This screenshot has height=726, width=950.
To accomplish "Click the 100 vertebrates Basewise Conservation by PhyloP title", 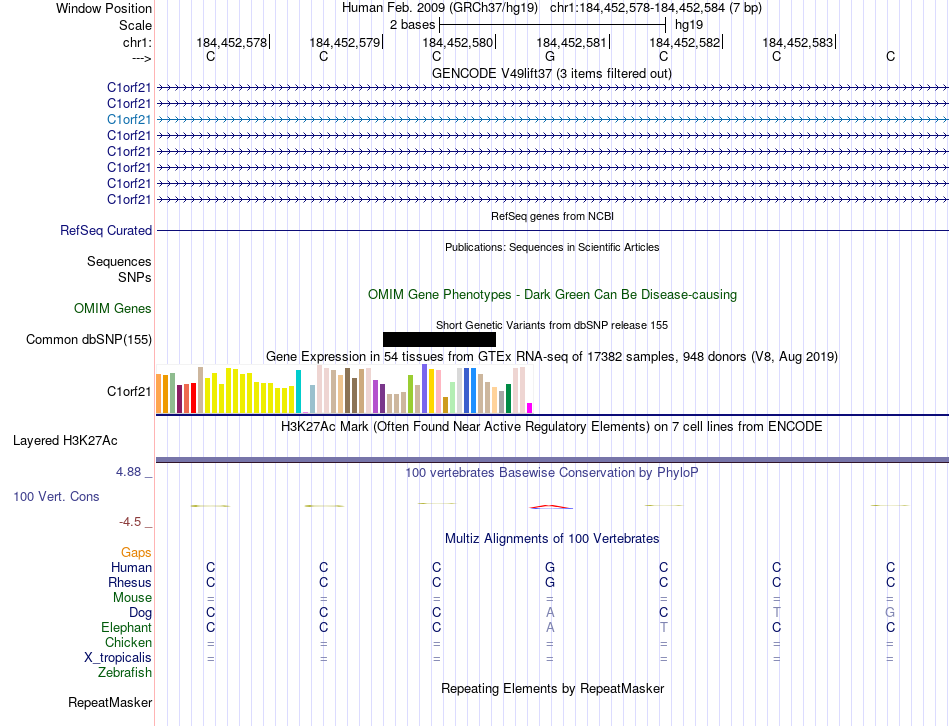I will coord(551,472).
